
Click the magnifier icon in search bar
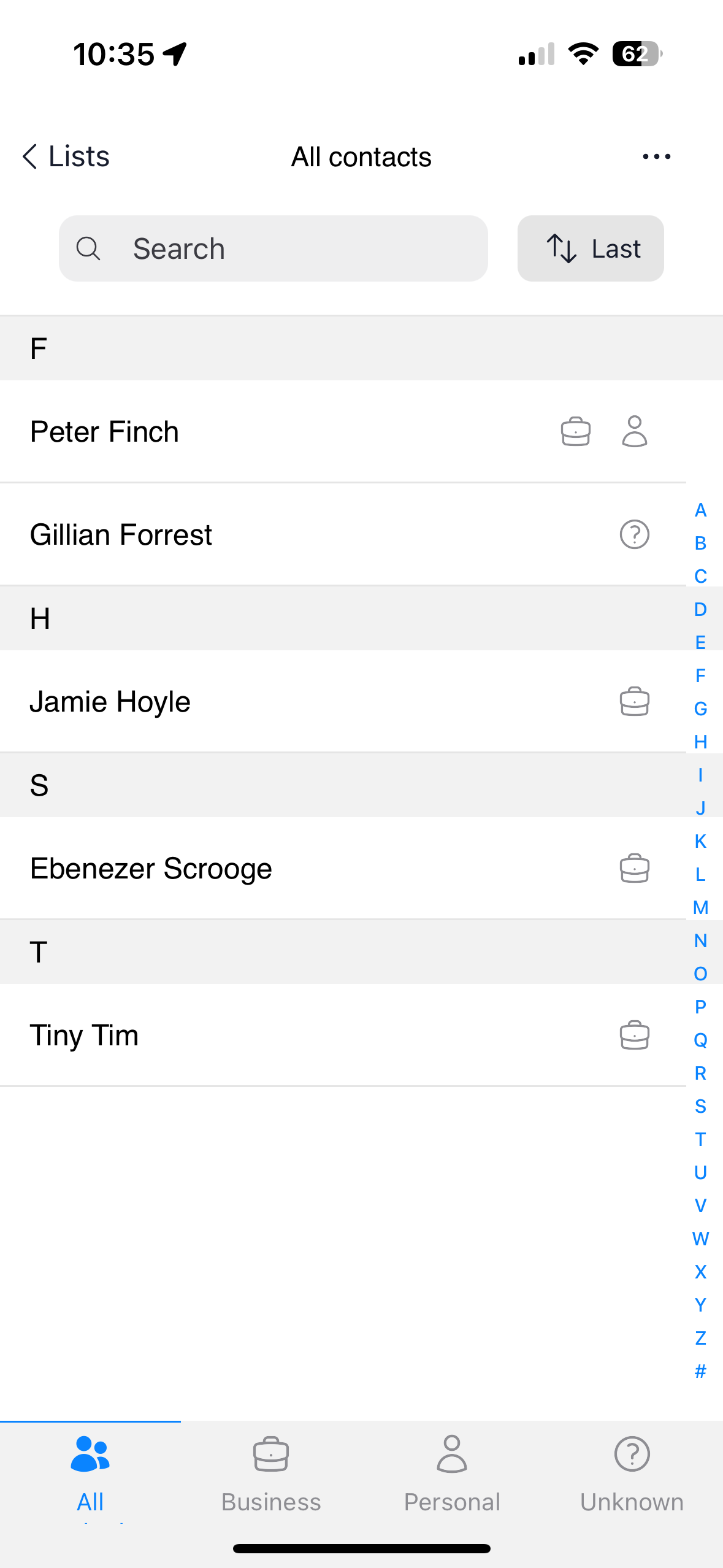click(x=88, y=248)
